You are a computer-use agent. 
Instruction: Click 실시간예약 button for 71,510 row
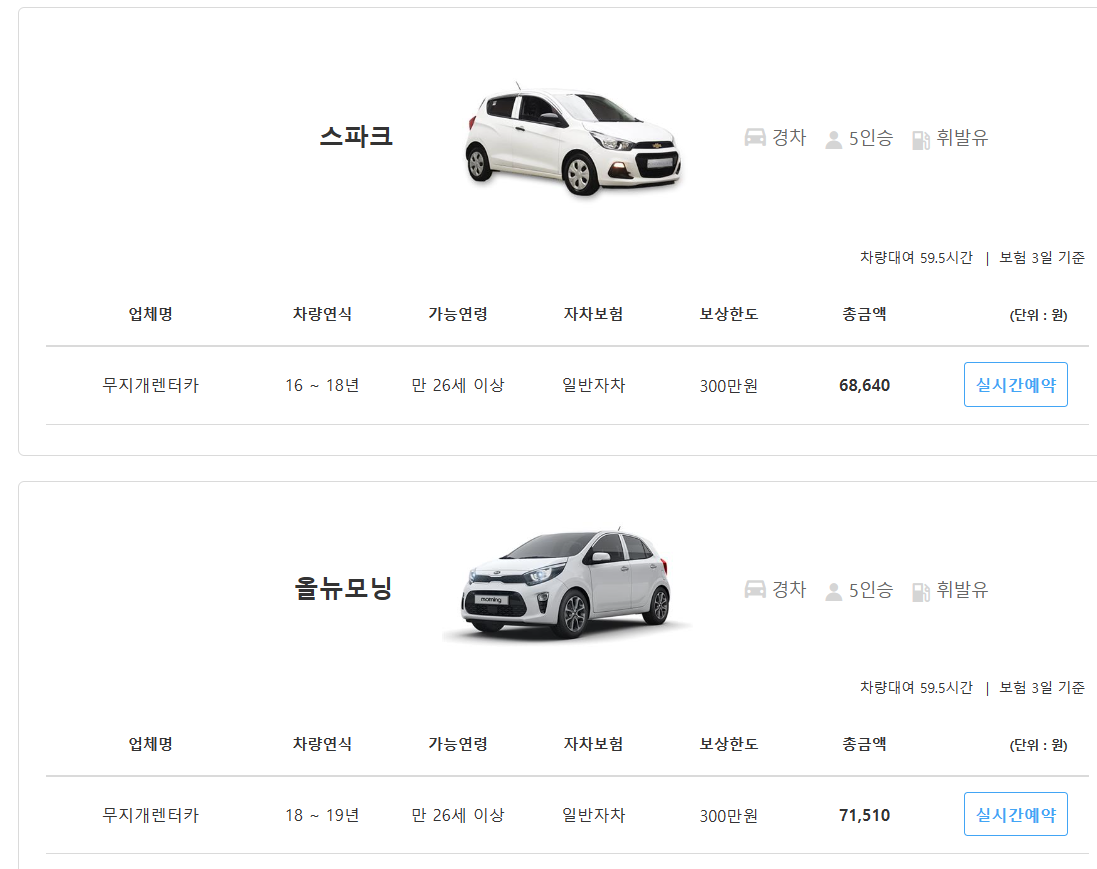(1016, 814)
